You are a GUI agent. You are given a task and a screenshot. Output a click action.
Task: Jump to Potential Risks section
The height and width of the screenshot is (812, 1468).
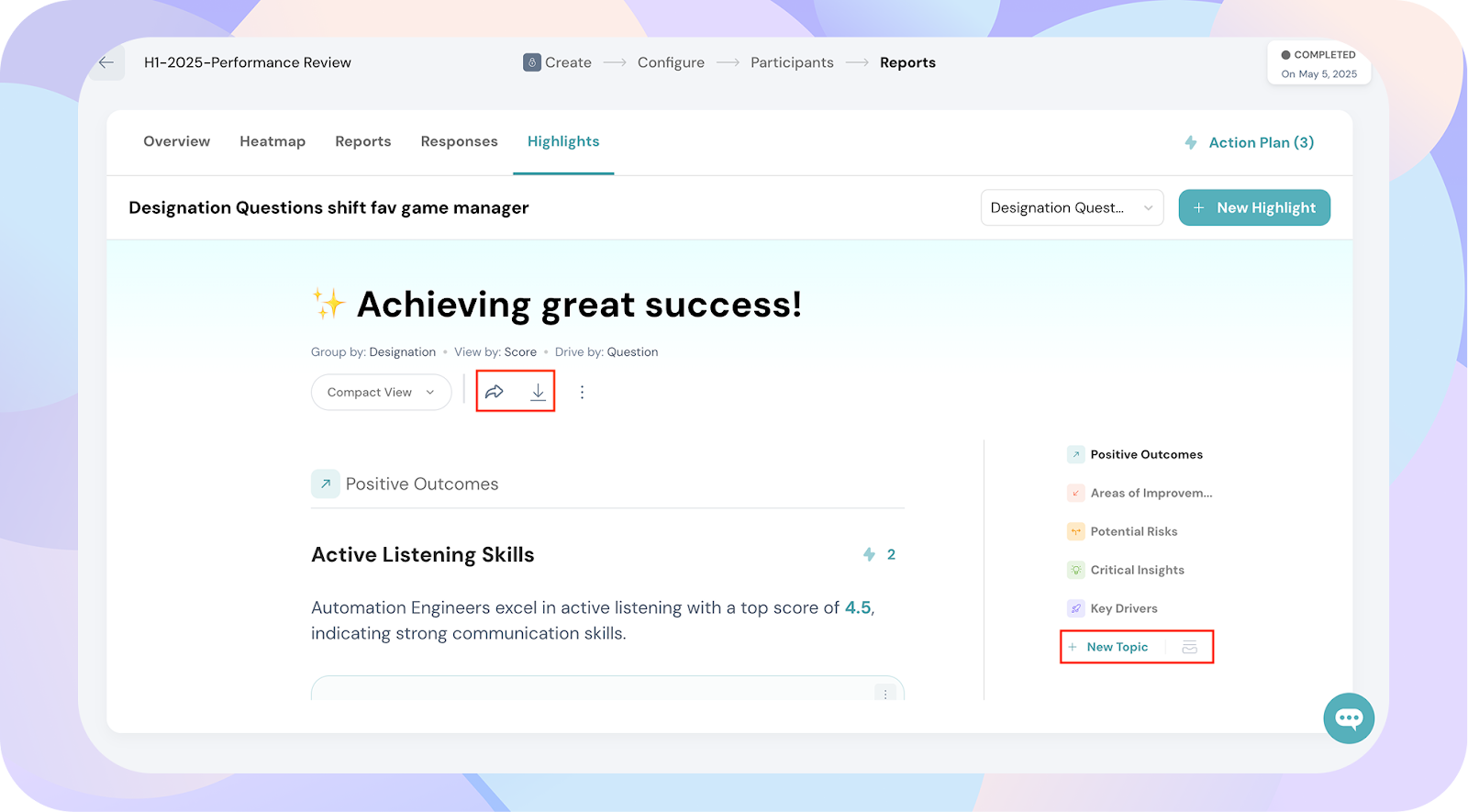click(x=1134, y=531)
